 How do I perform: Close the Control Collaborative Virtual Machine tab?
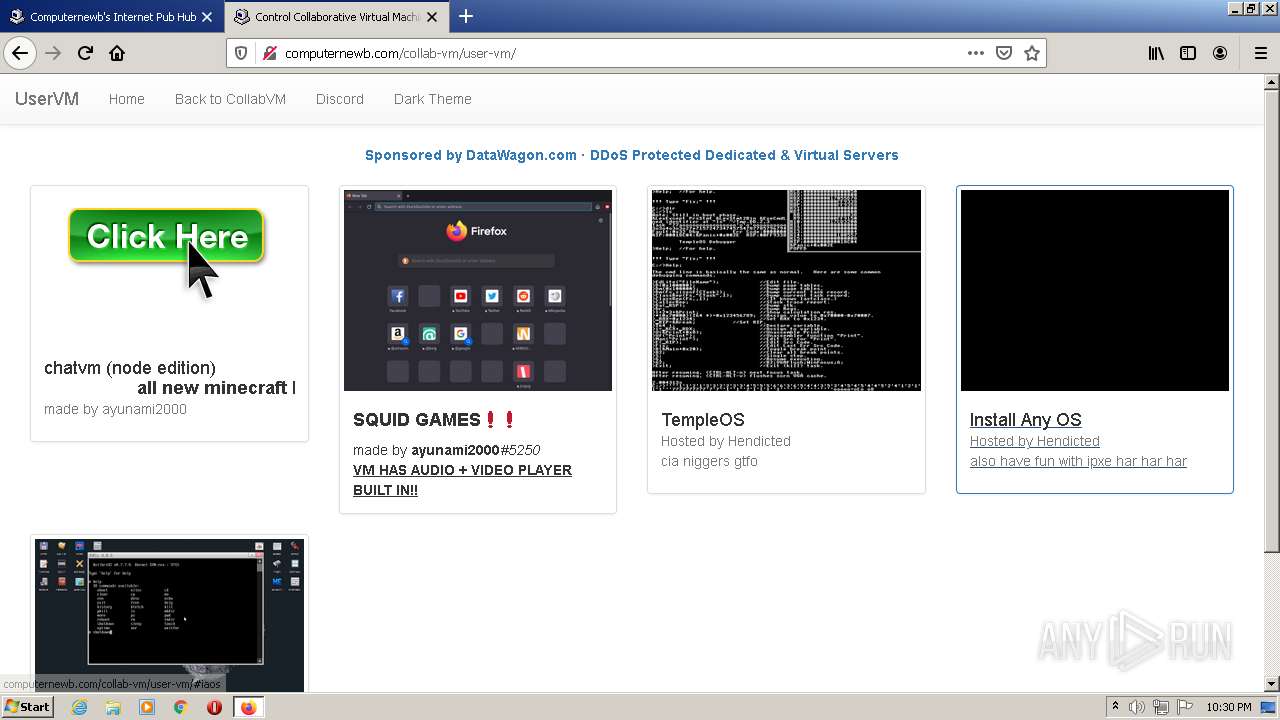[434, 17]
